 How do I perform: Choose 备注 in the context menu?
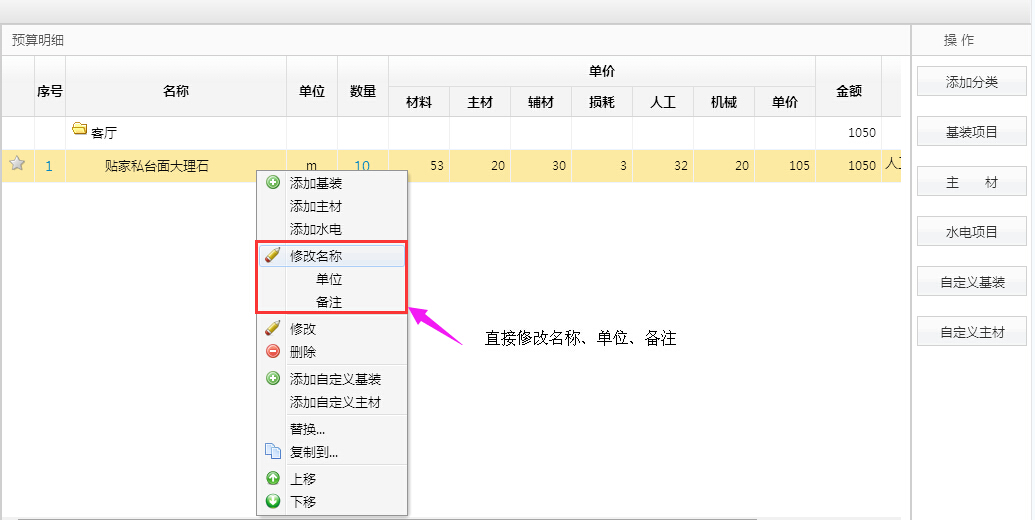click(x=329, y=302)
